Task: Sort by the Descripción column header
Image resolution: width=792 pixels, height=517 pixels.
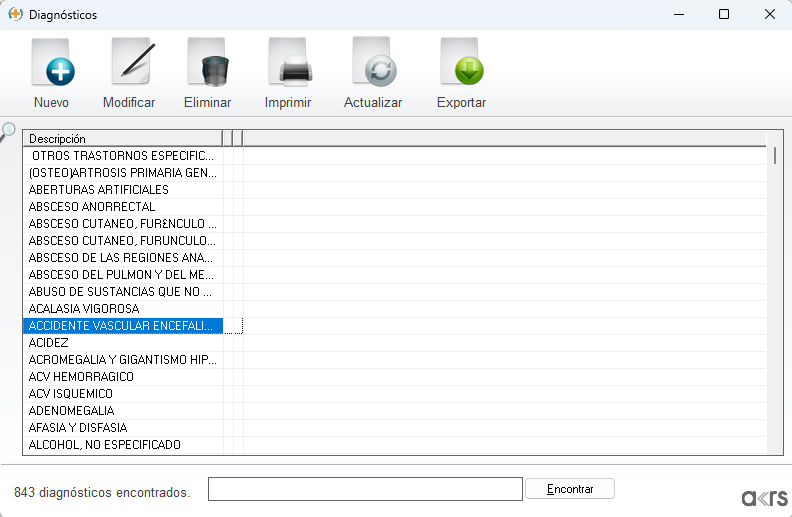Action: [x=122, y=138]
